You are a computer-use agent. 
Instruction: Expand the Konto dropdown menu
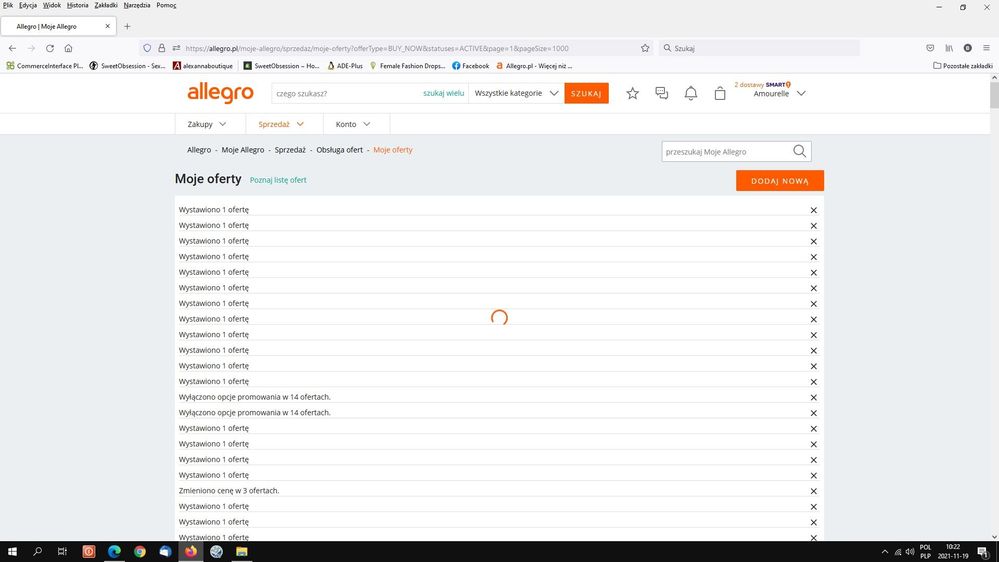[353, 124]
